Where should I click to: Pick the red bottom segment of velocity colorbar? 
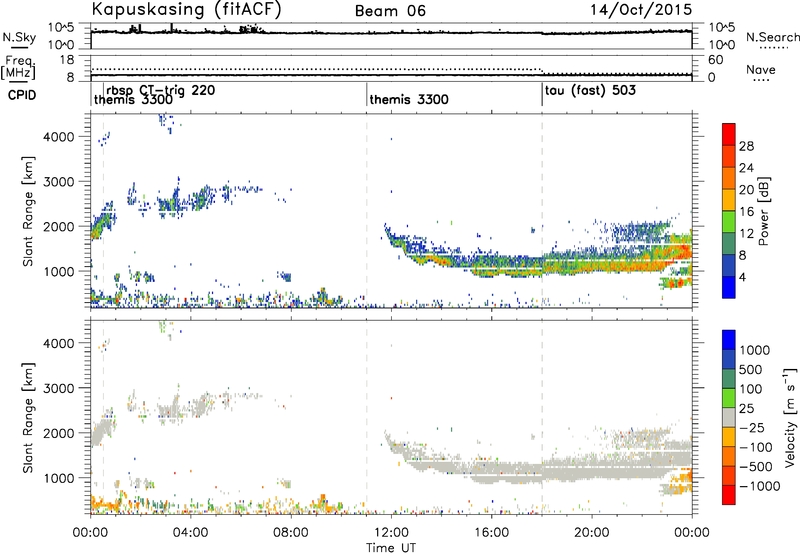click(729, 495)
